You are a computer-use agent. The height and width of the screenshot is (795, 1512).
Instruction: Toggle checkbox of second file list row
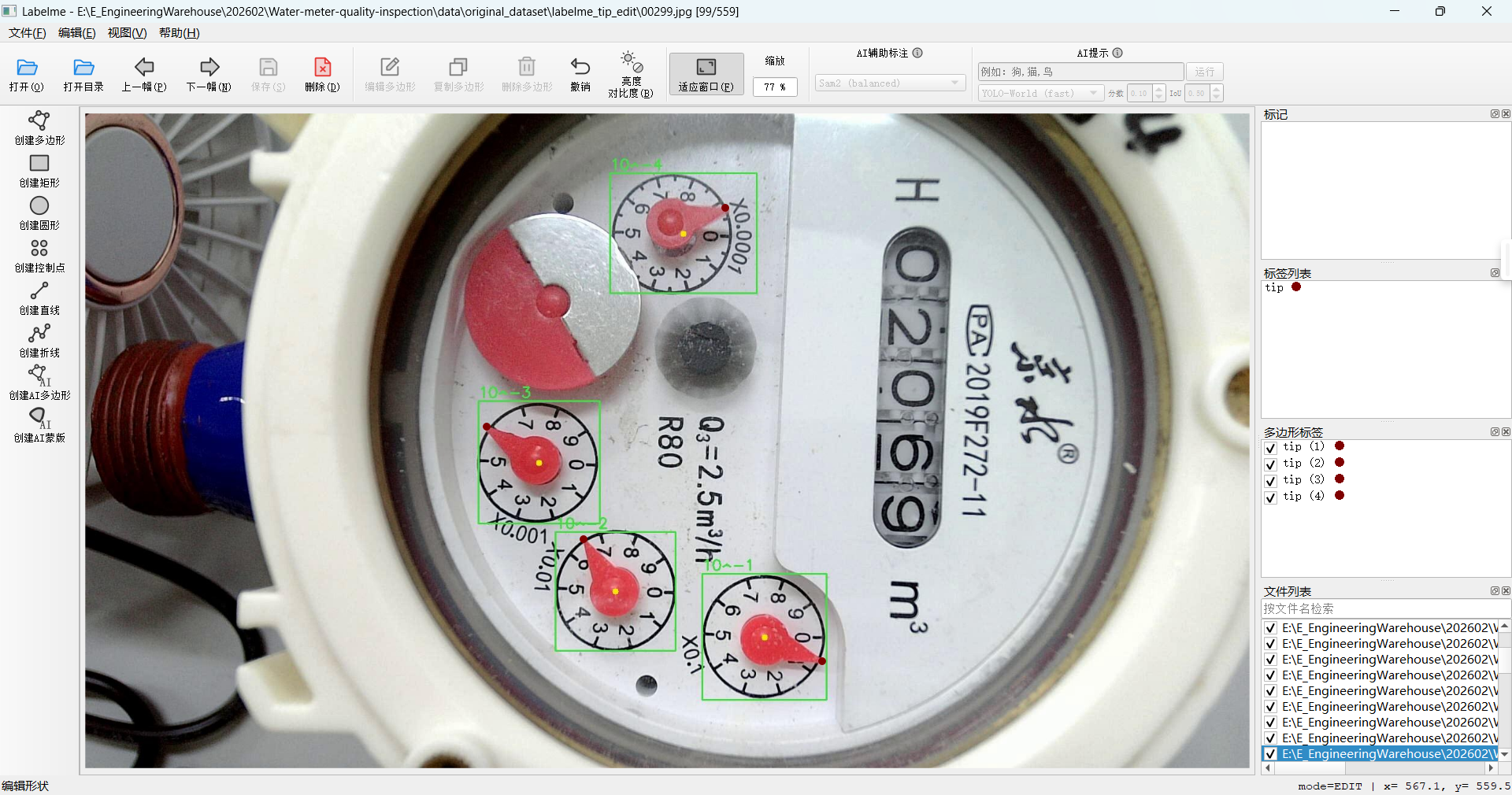point(1270,644)
